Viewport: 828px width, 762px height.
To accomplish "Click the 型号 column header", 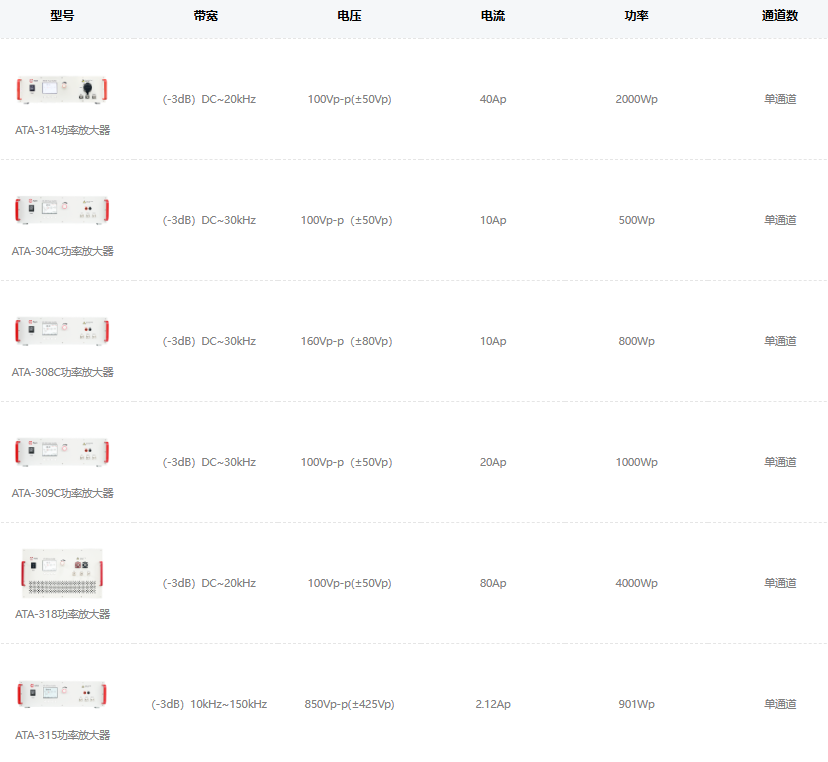I will pos(62,16).
